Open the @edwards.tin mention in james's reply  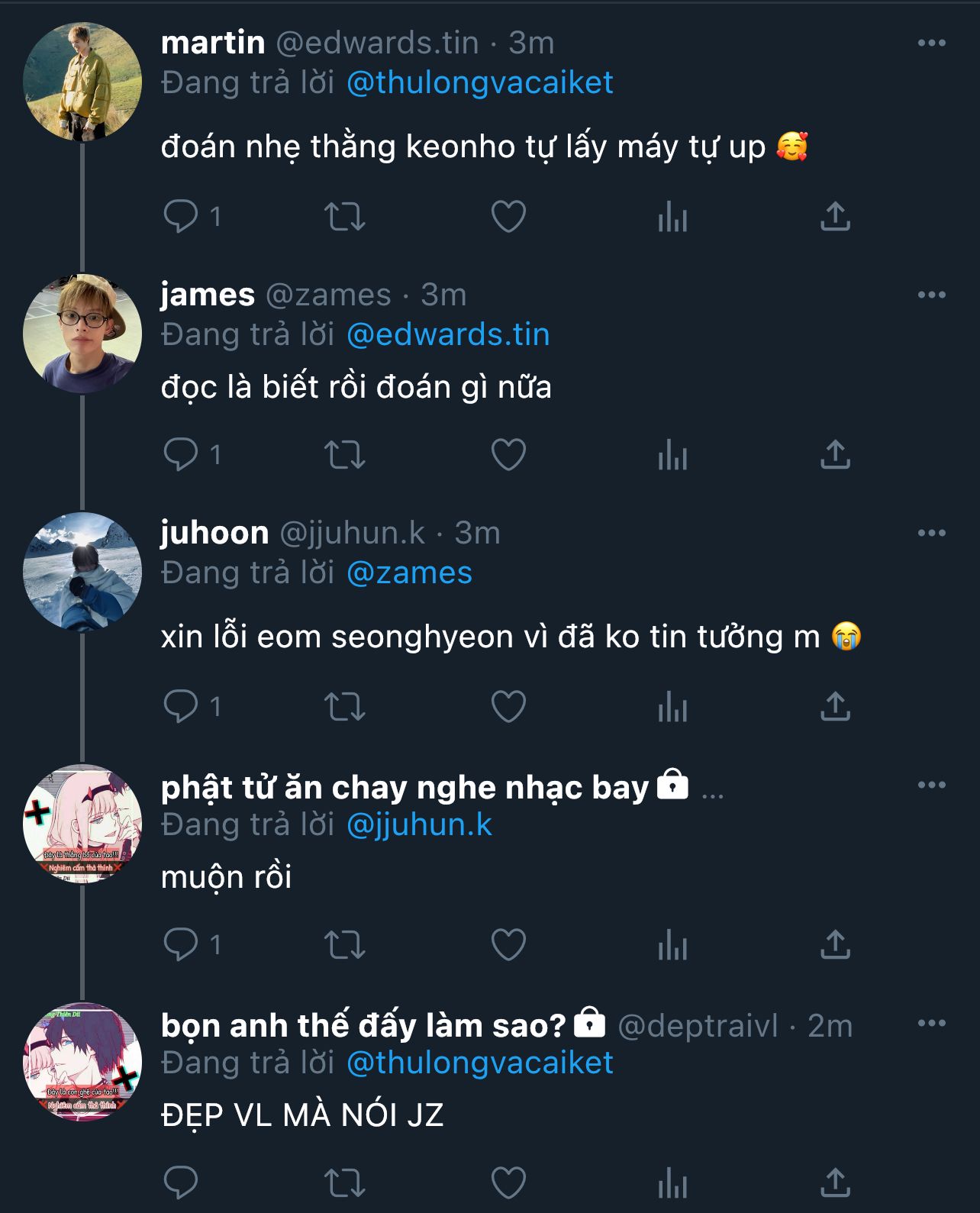point(448,334)
